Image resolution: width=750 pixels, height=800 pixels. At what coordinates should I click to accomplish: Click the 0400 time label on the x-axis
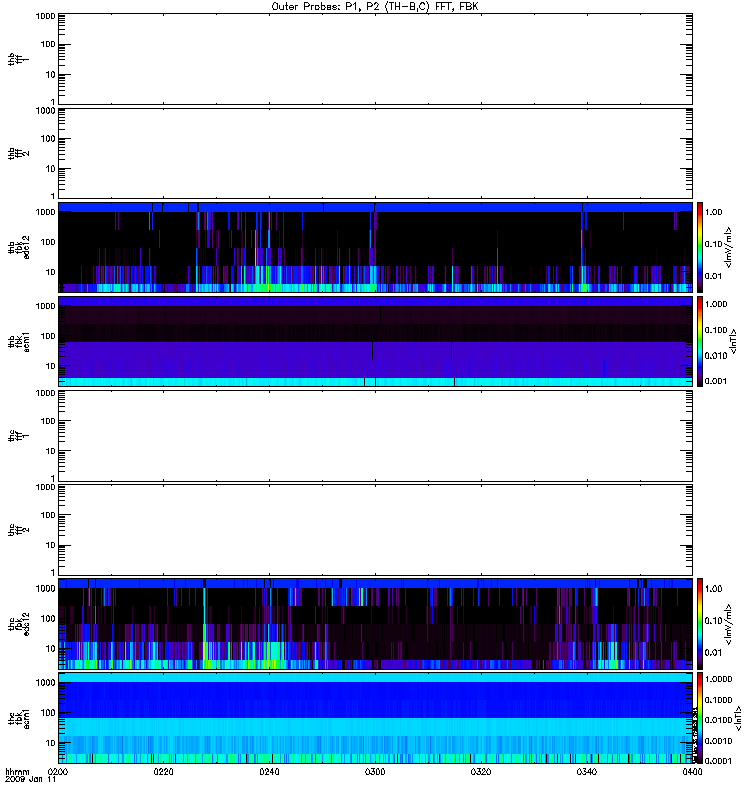pos(692,771)
